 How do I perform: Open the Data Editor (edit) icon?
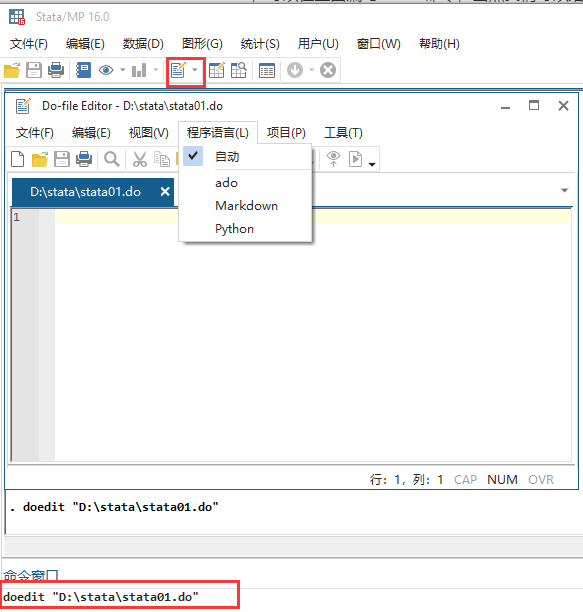217,70
